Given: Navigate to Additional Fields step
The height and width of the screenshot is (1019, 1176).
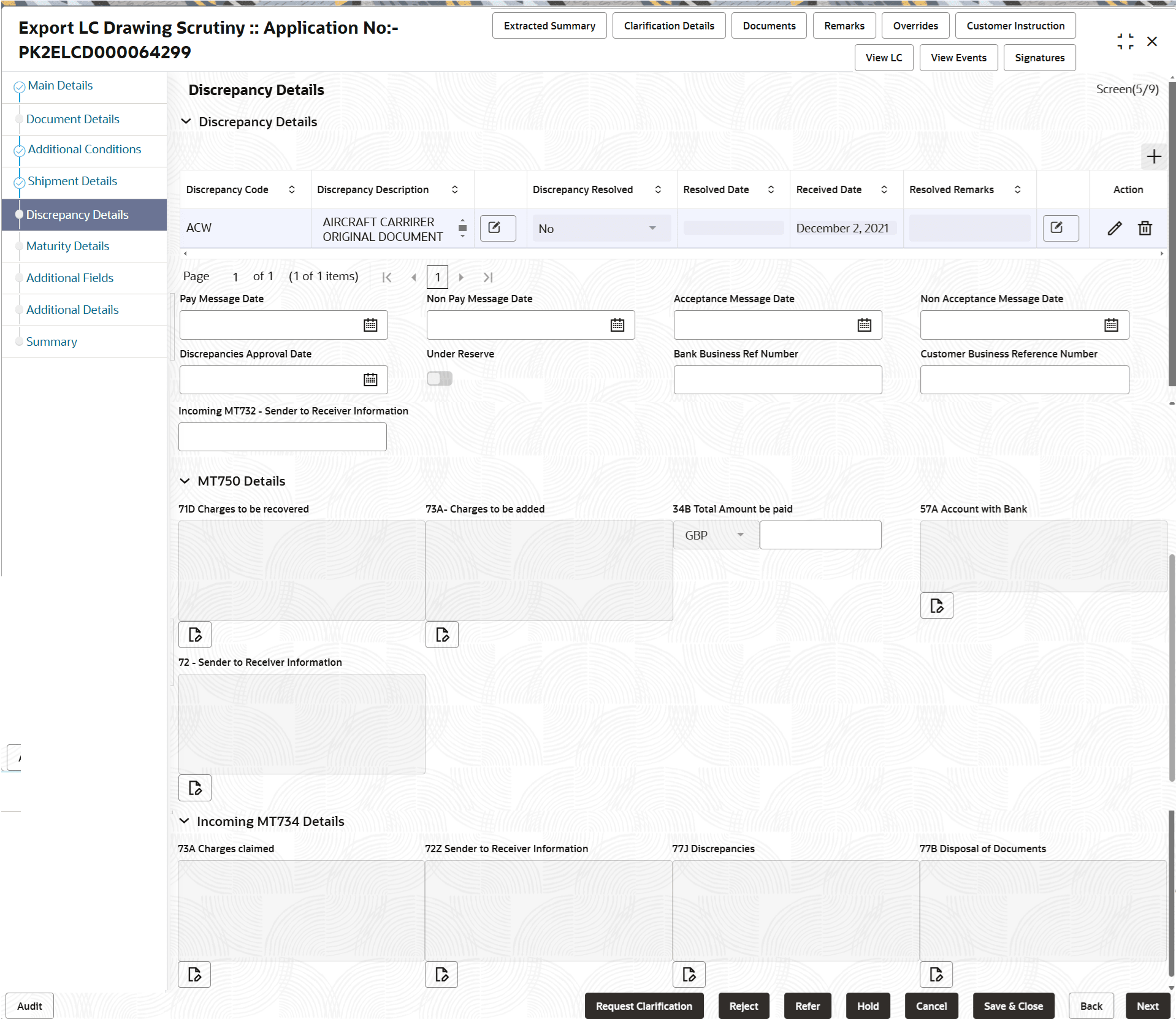Looking at the screenshot, I should point(69,278).
